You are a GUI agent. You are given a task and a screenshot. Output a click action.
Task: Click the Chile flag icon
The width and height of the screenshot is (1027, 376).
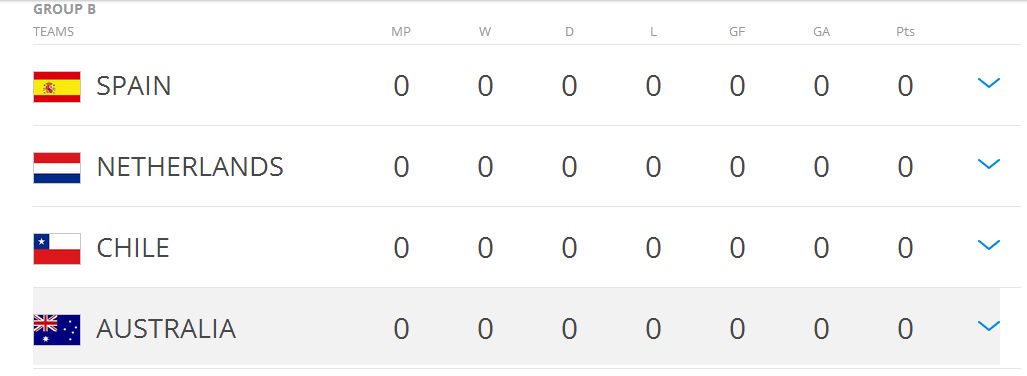pos(57,249)
